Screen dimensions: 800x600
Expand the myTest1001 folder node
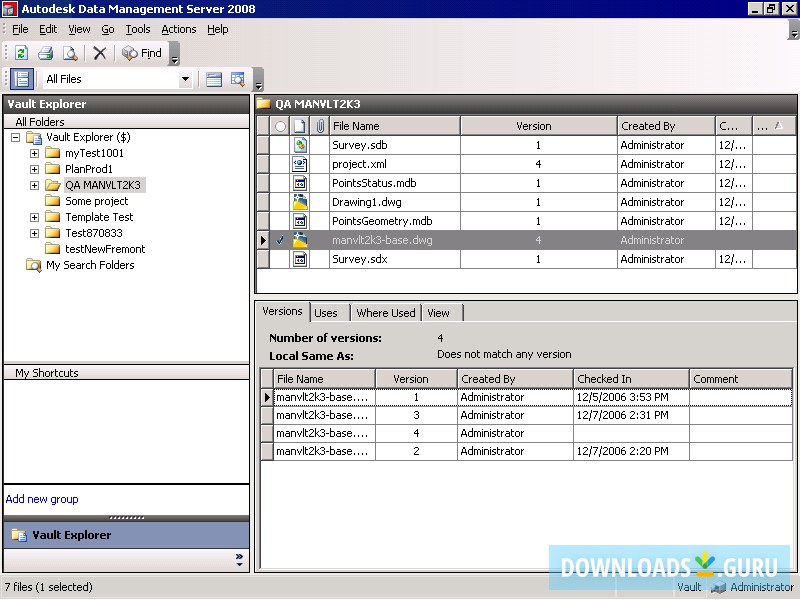point(34,153)
